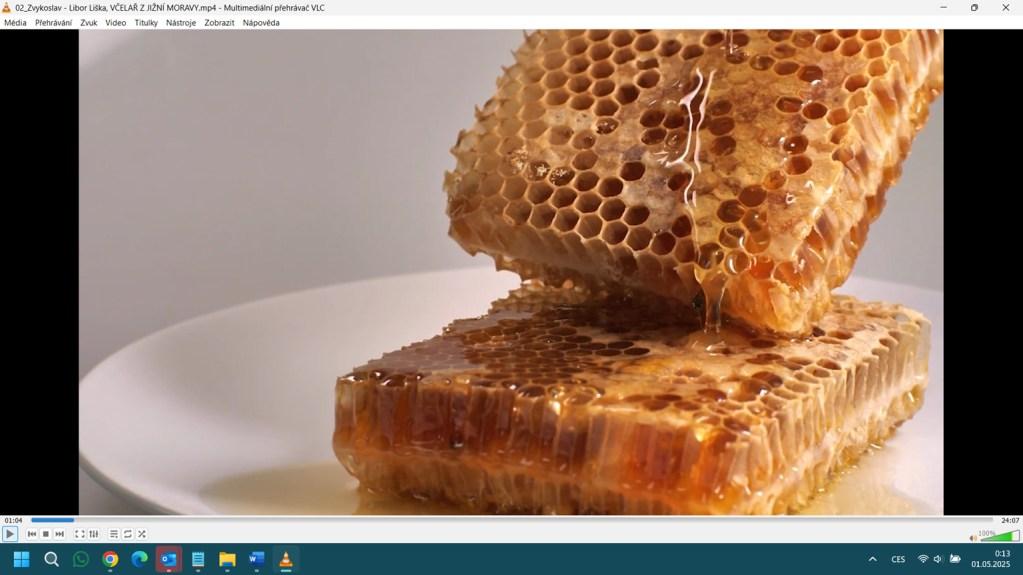Adjust the VLC volume slider
The height and width of the screenshot is (575, 1023).
coord(1000,536)
